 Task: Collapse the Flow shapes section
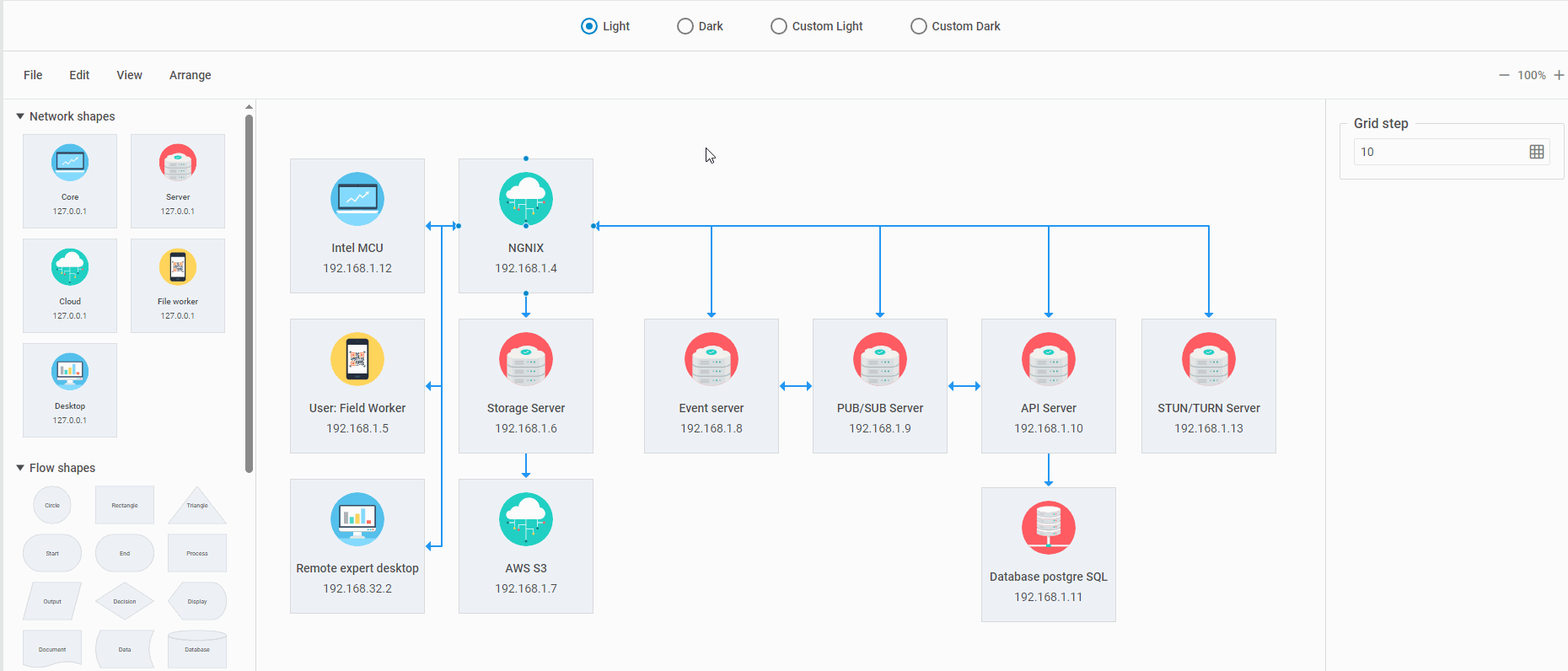click(x=20, y=468)
